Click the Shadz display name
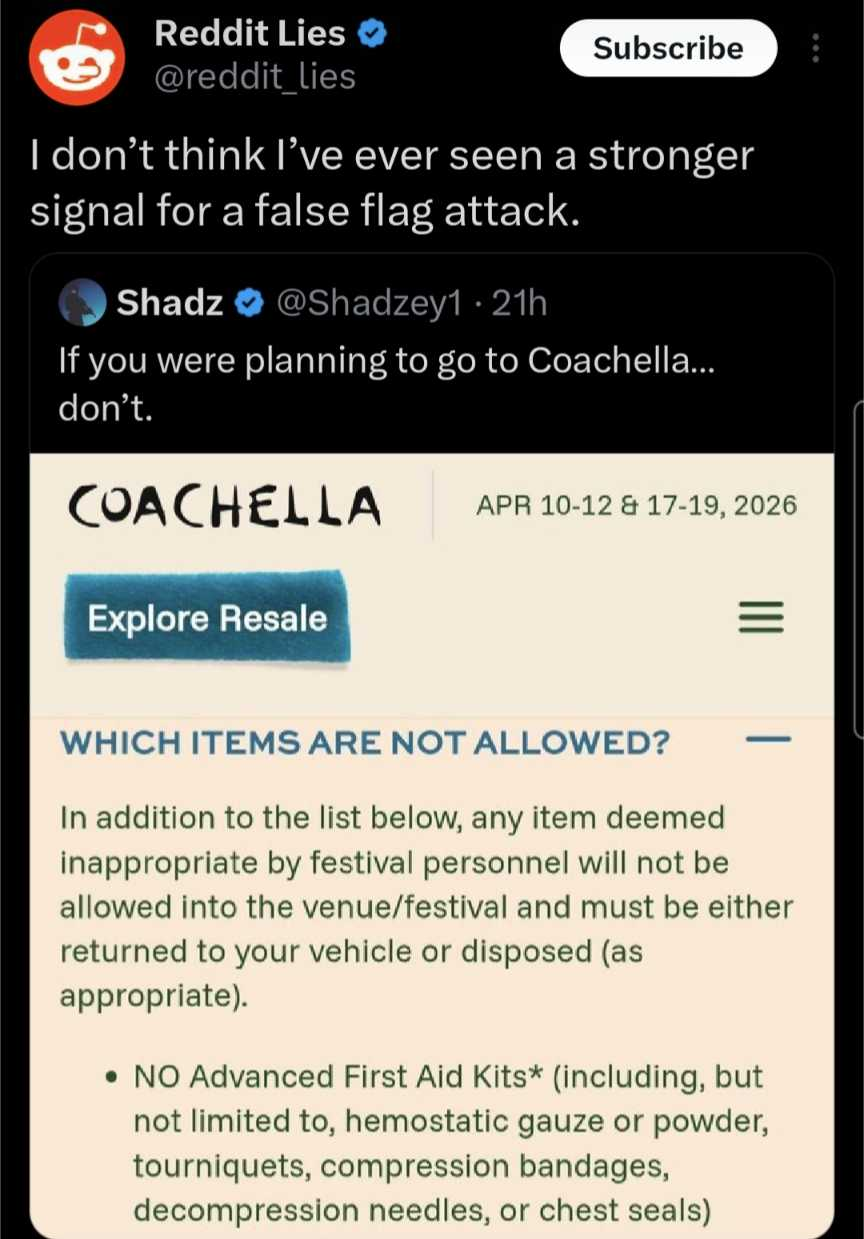This screenshot has width=864, height=1239. [x=170, y=303]
